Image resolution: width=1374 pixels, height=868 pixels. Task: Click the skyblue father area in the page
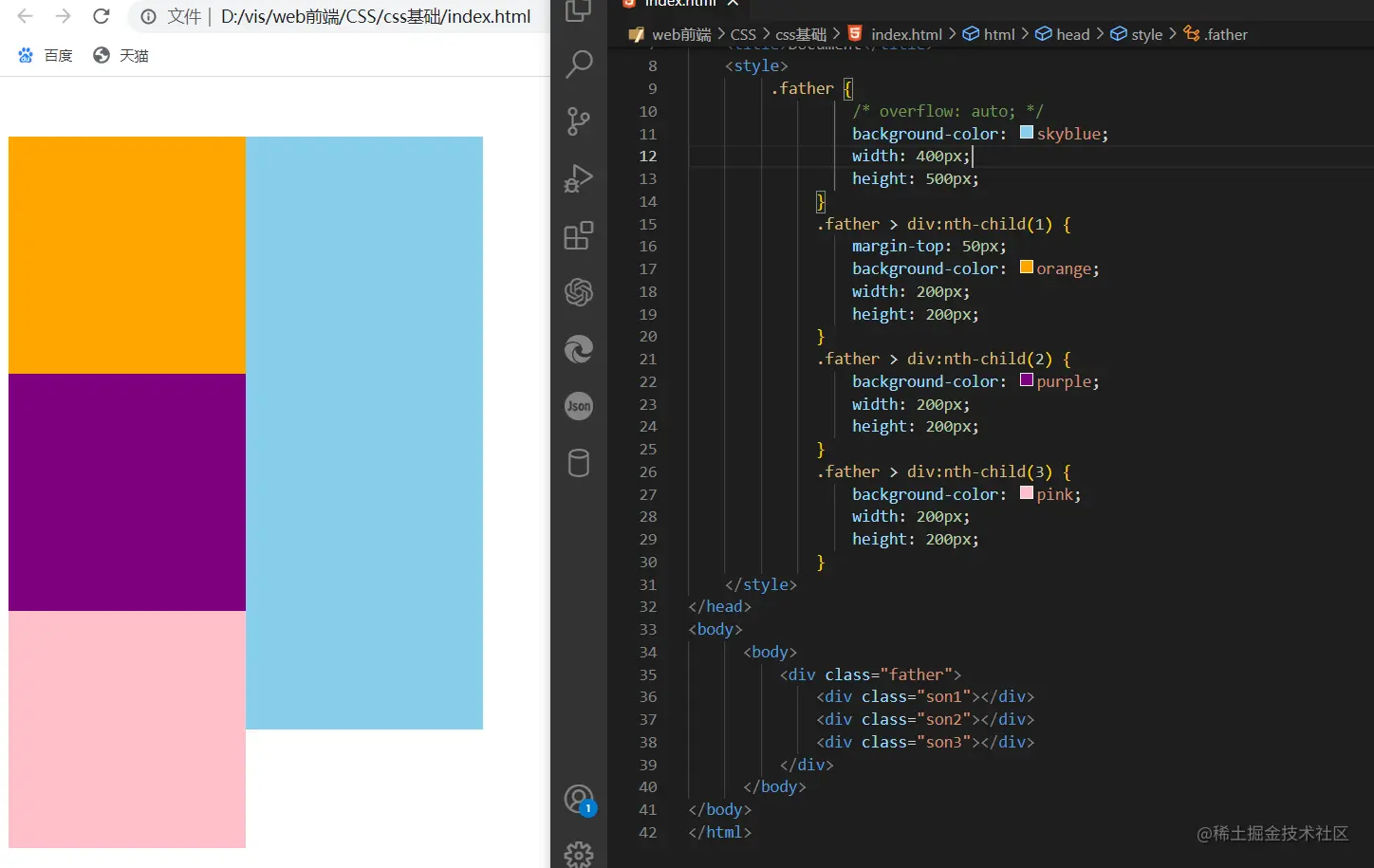pyautogui.click(x=364, y=433)
